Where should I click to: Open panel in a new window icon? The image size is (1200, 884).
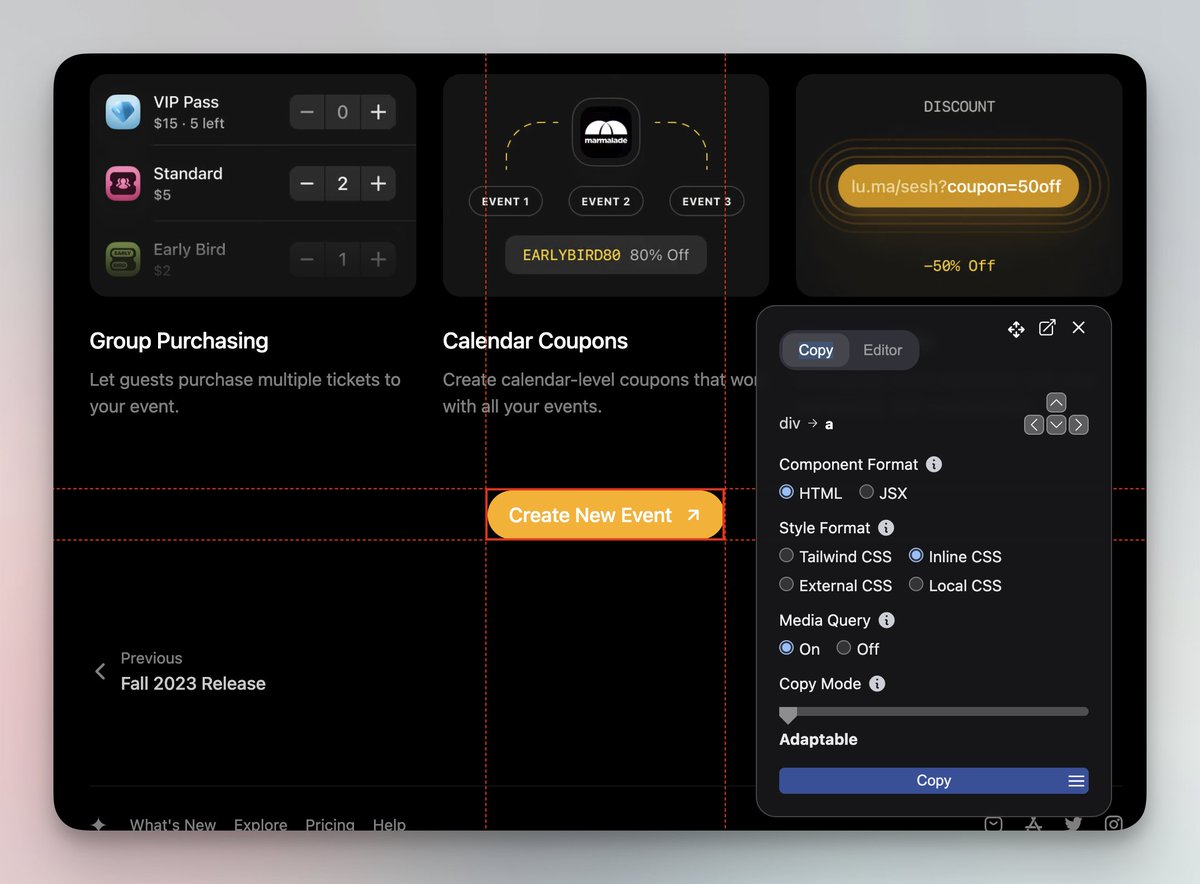point(1047,328)
